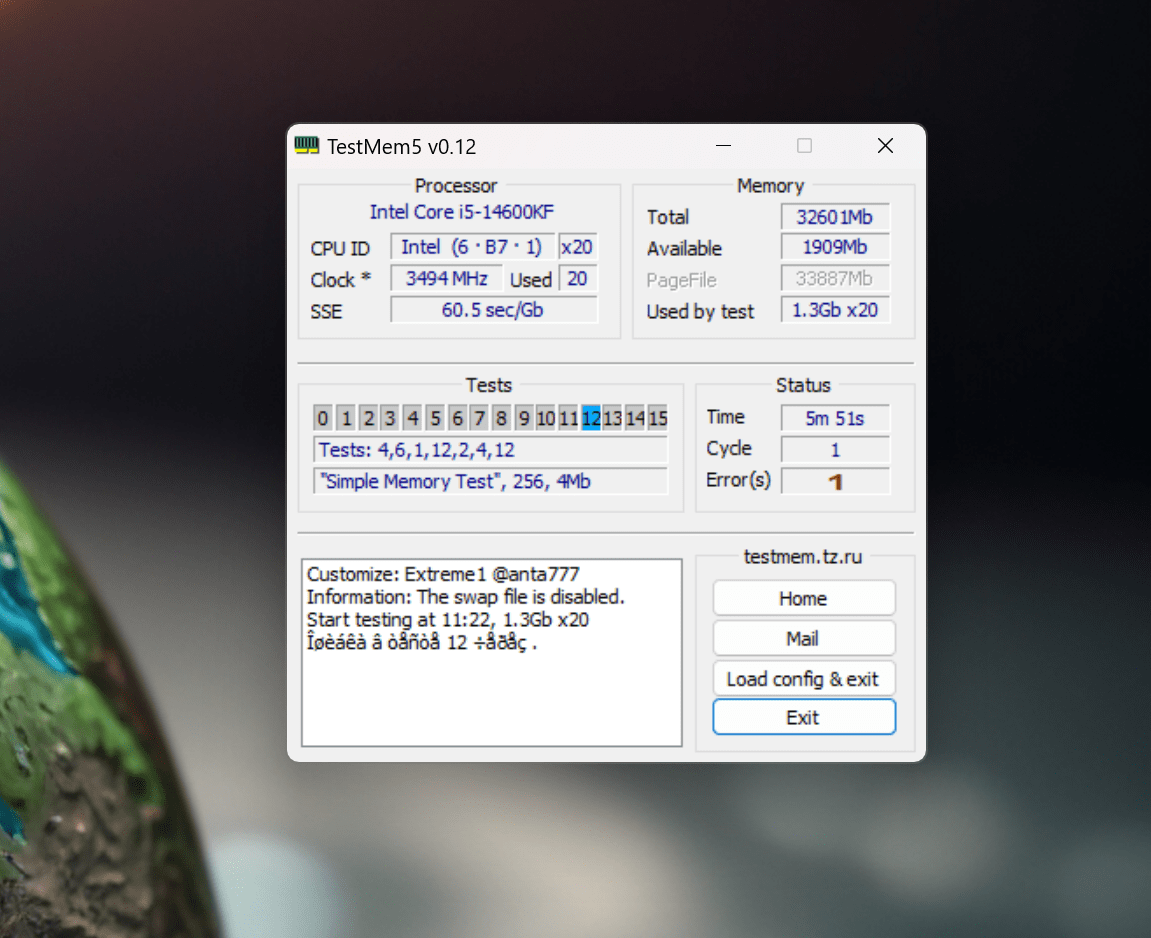The height and width of the screenshot is (938, 1151).
Task: Click the Available memory 1909Mb value
Action: click(835, 247)
